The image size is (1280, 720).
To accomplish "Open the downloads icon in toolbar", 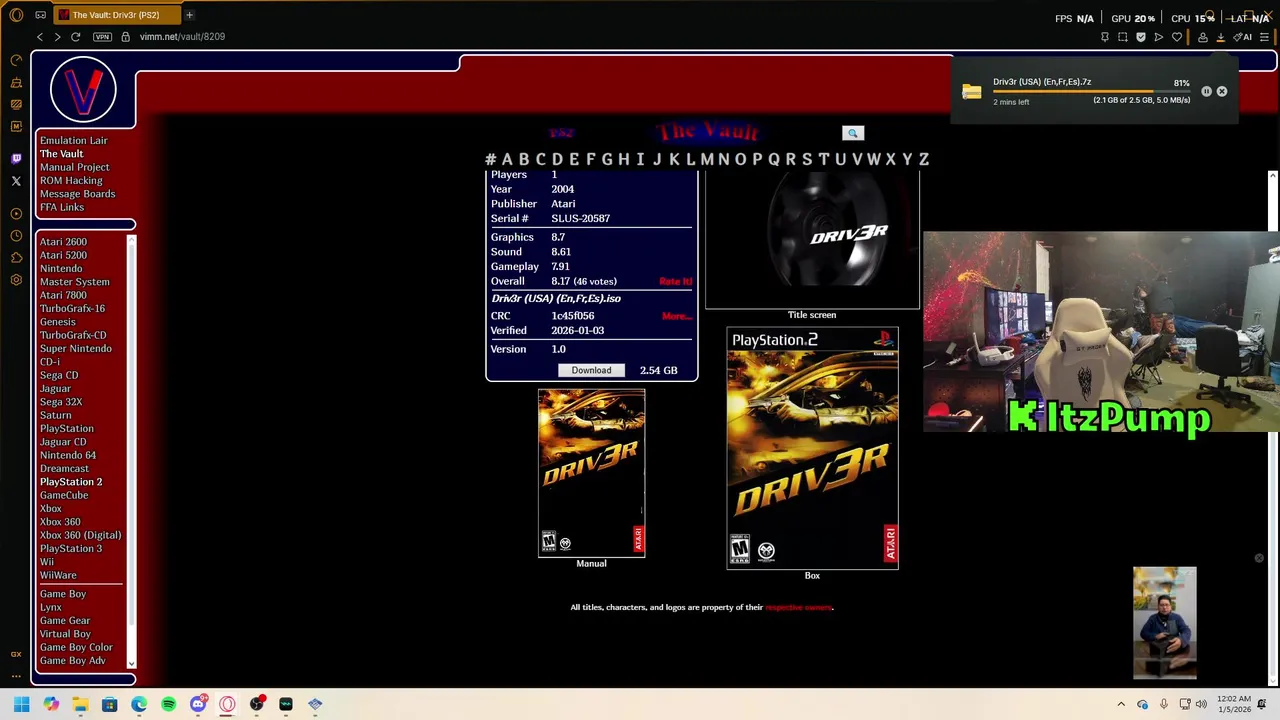I will point(1220,37).
